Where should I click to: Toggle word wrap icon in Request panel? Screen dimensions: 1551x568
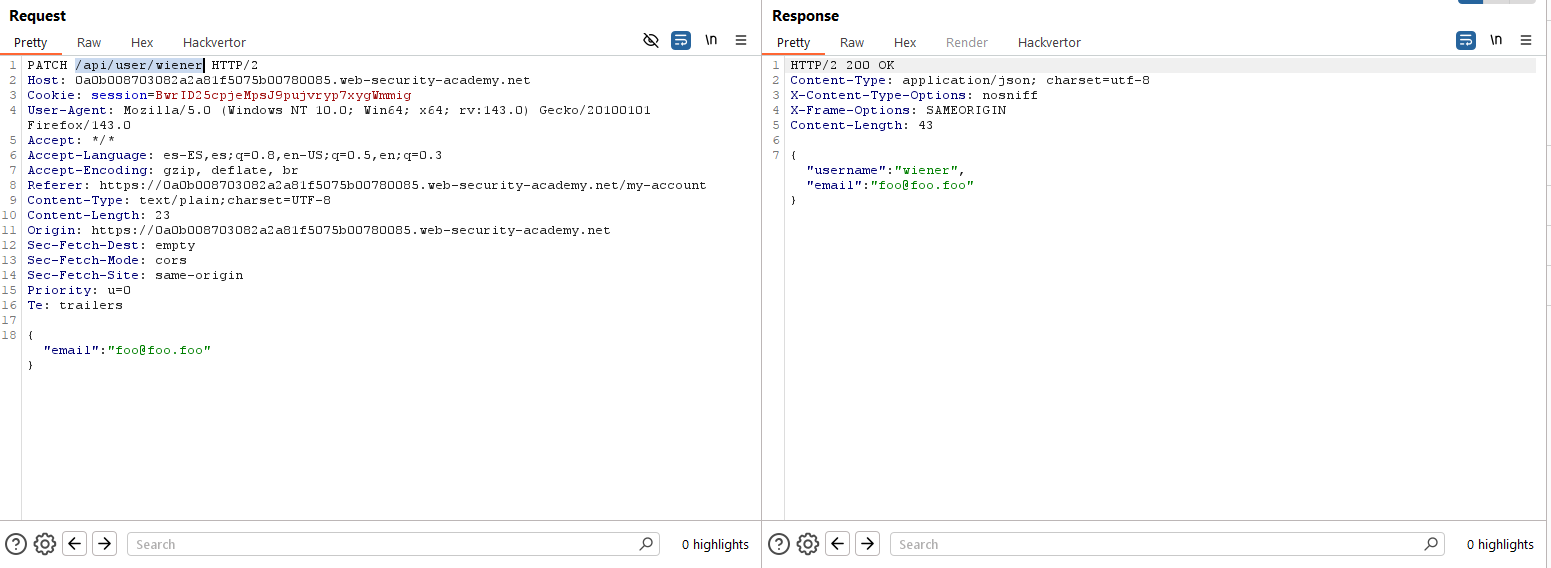coord(681,40)
